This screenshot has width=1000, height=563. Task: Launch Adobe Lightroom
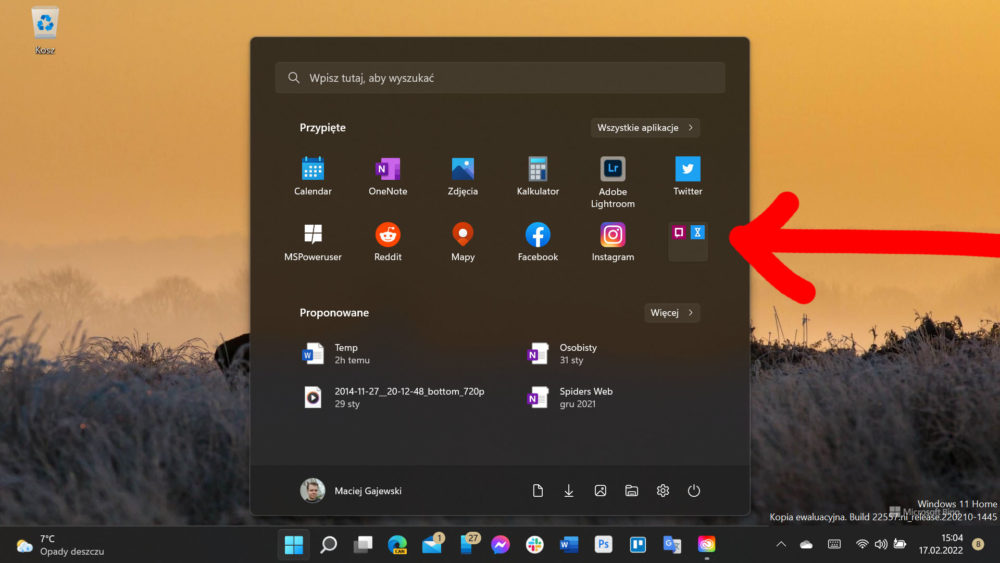pyautogui.click(x=612, y=182)
